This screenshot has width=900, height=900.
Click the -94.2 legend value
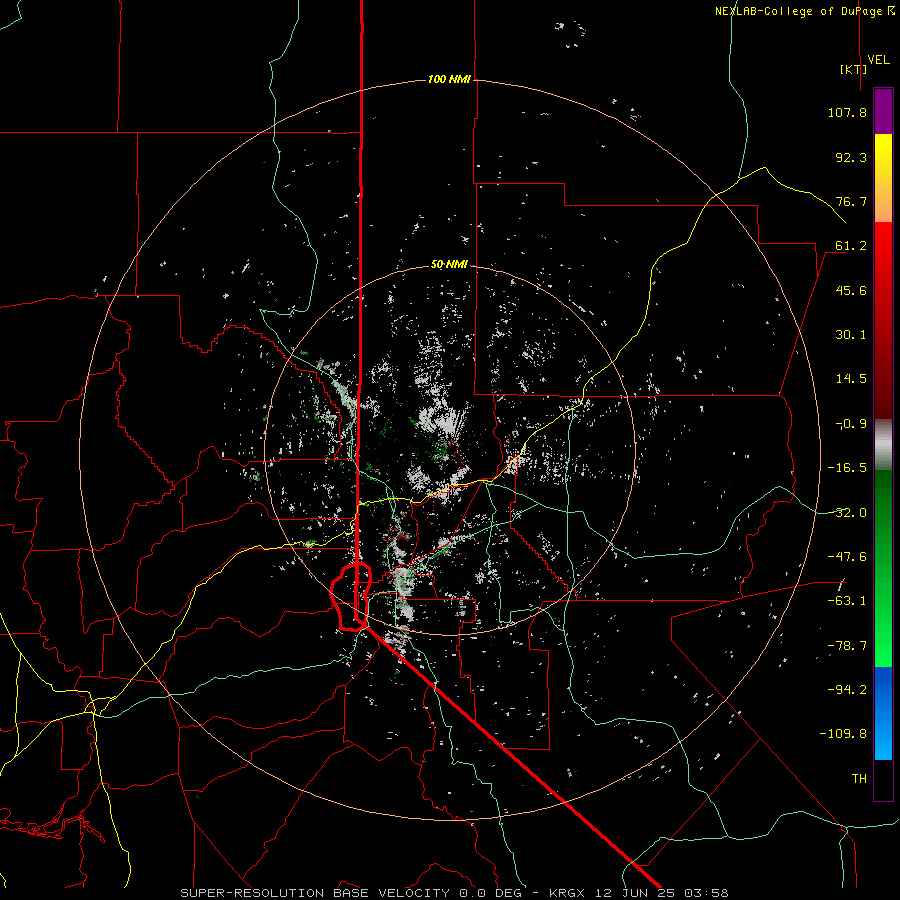click(x=847, y=690)
